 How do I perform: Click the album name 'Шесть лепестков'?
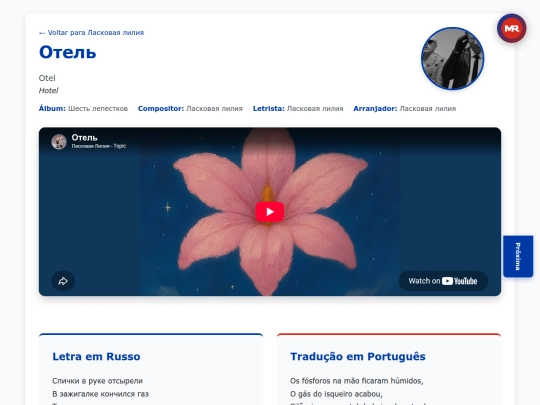98,108
